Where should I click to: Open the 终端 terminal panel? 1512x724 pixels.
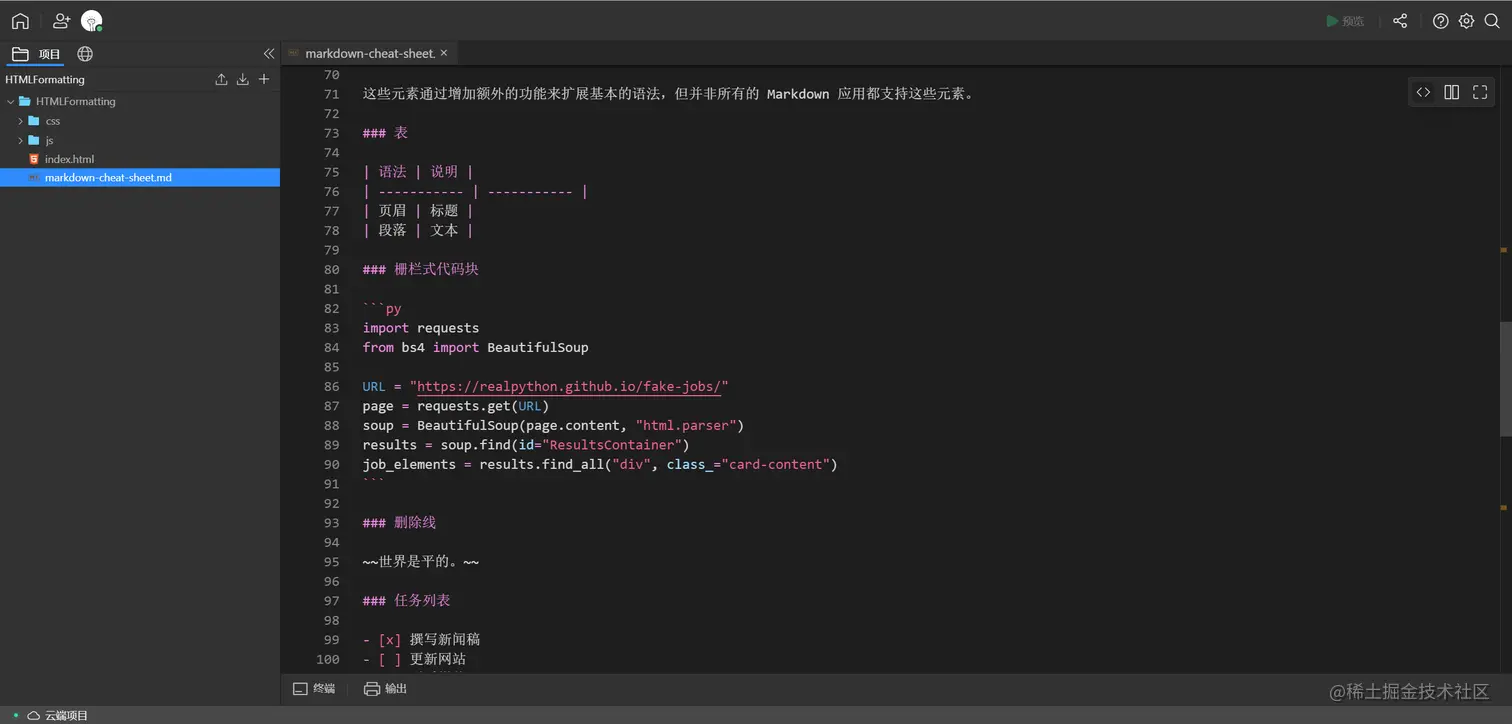314,689
